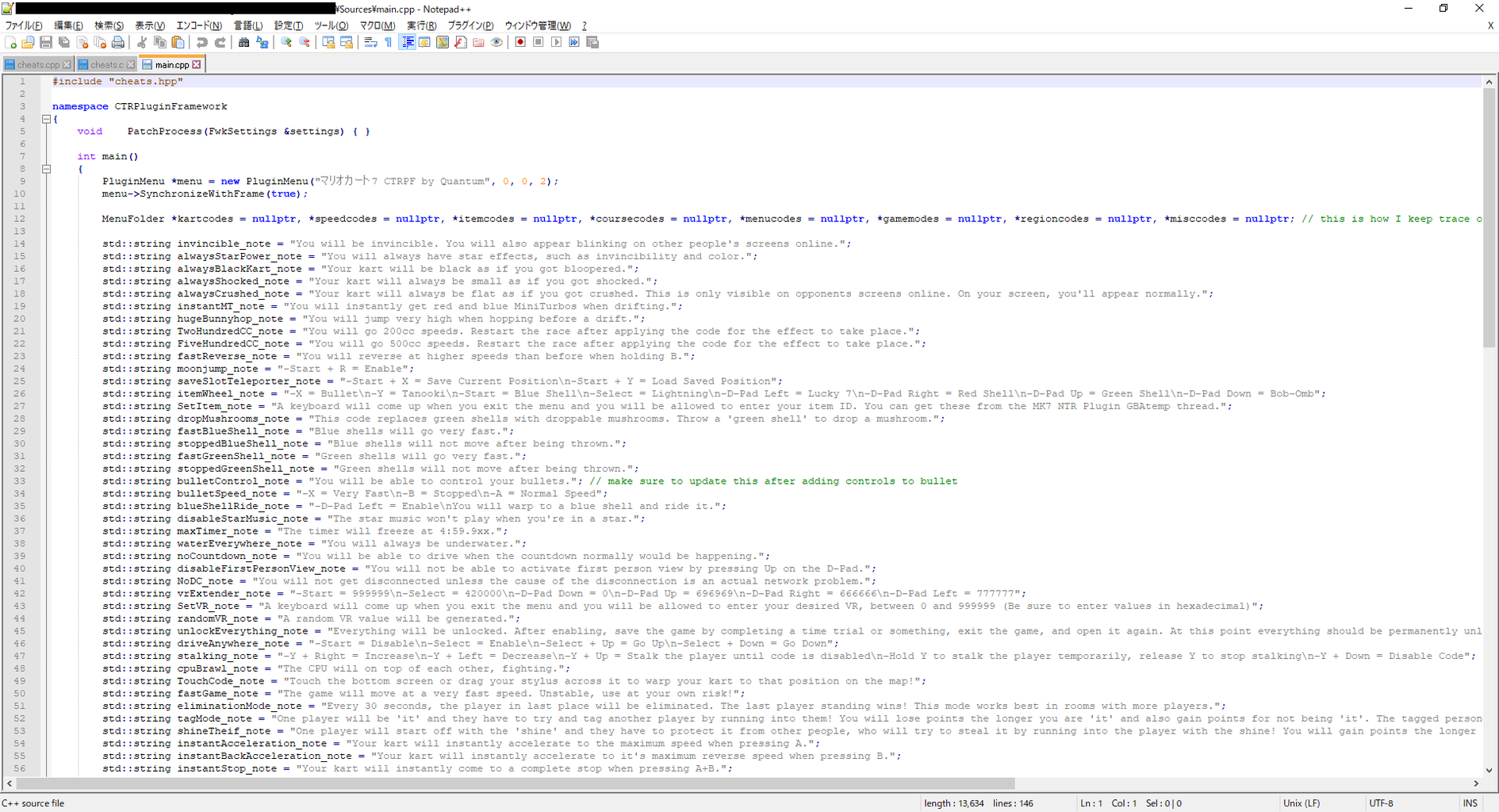This screenshot has height=812, width=1499.
Task: Click the Print toolbar icon
Action: pos(118,43)
